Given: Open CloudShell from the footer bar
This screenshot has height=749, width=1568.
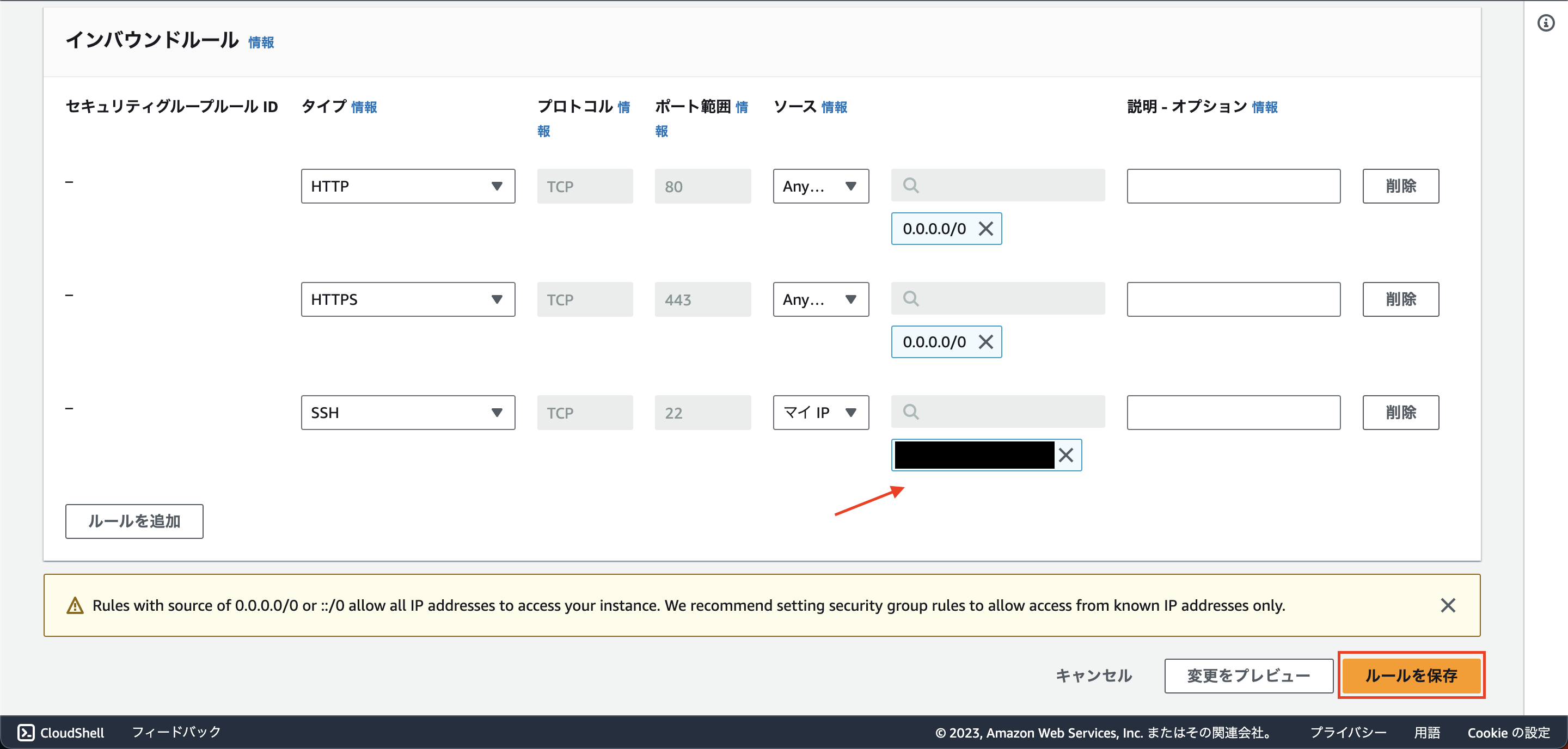Looking at the screenshot, I should [x=61, y=732].
